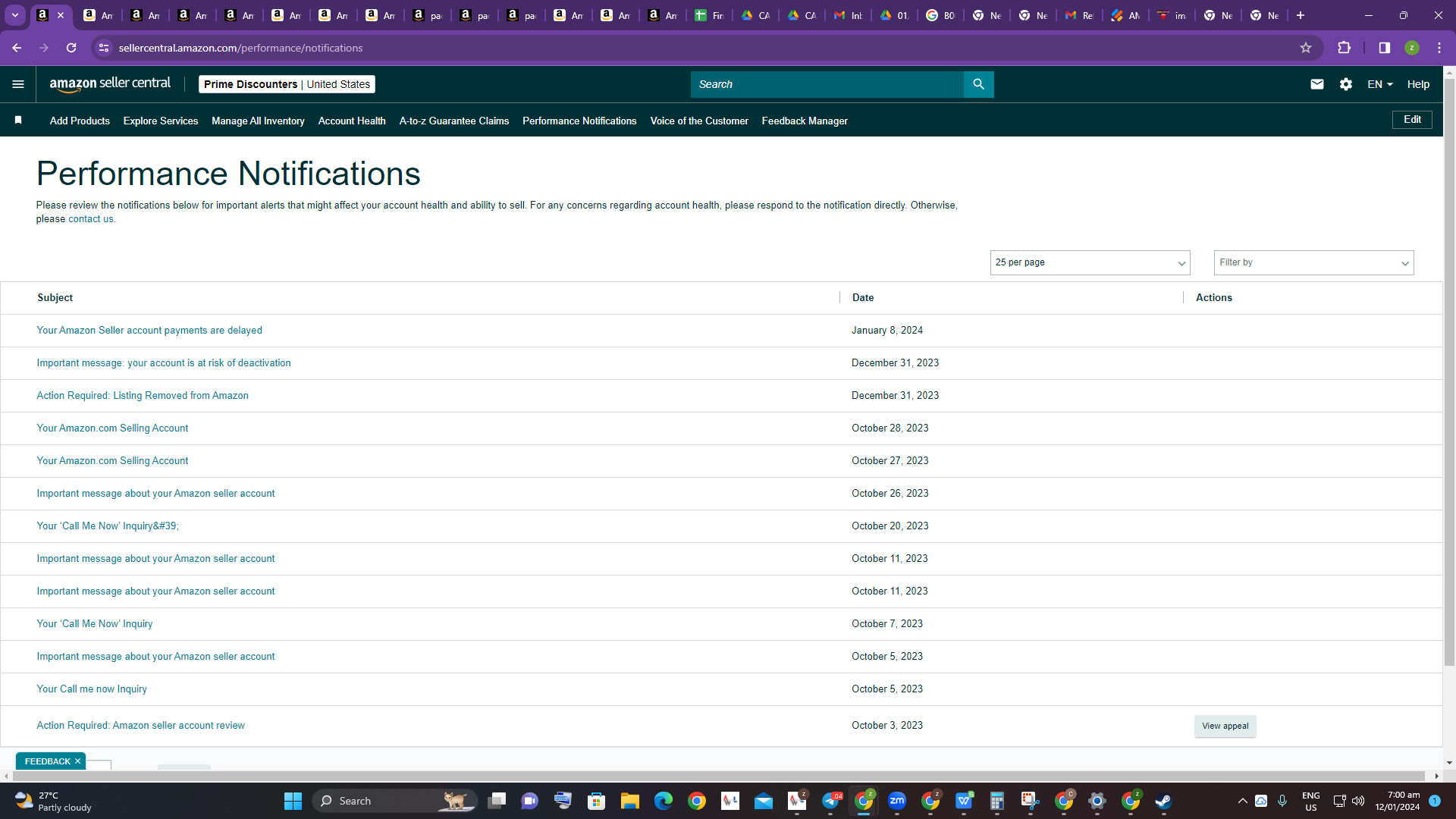Viewport: 1456px width, 819px height.
Task: Go back with the browser back arrow
Action: click(x=17, y=48)
